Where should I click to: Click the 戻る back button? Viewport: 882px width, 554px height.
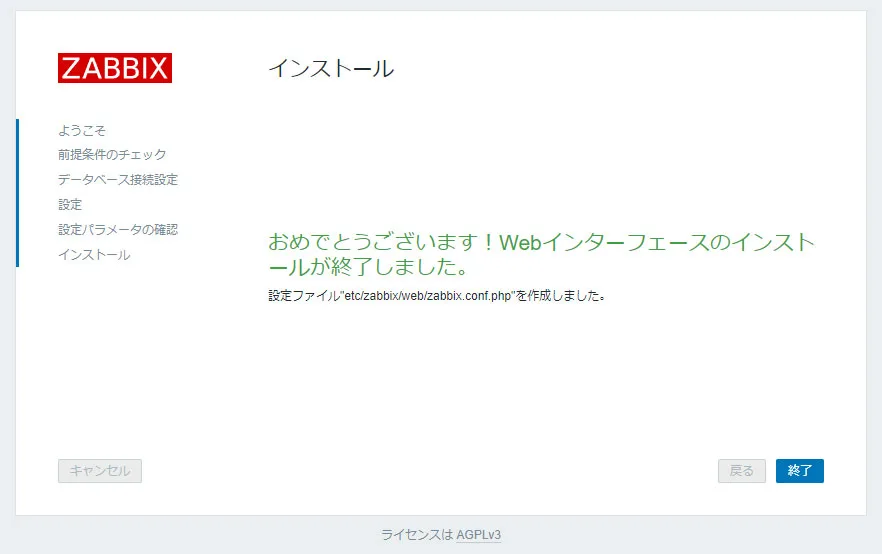click(x=741, y=471)
